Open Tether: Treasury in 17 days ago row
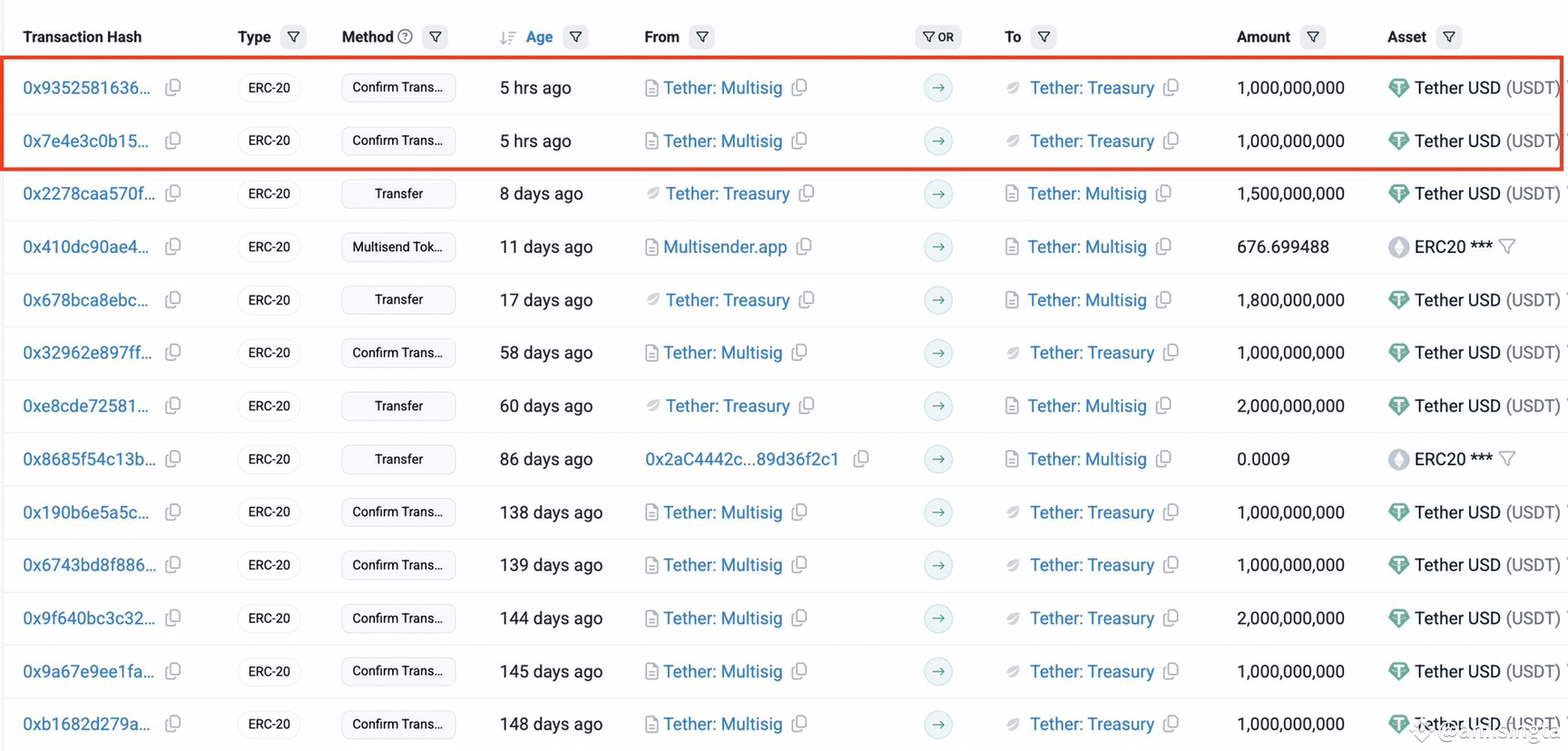 728,300
